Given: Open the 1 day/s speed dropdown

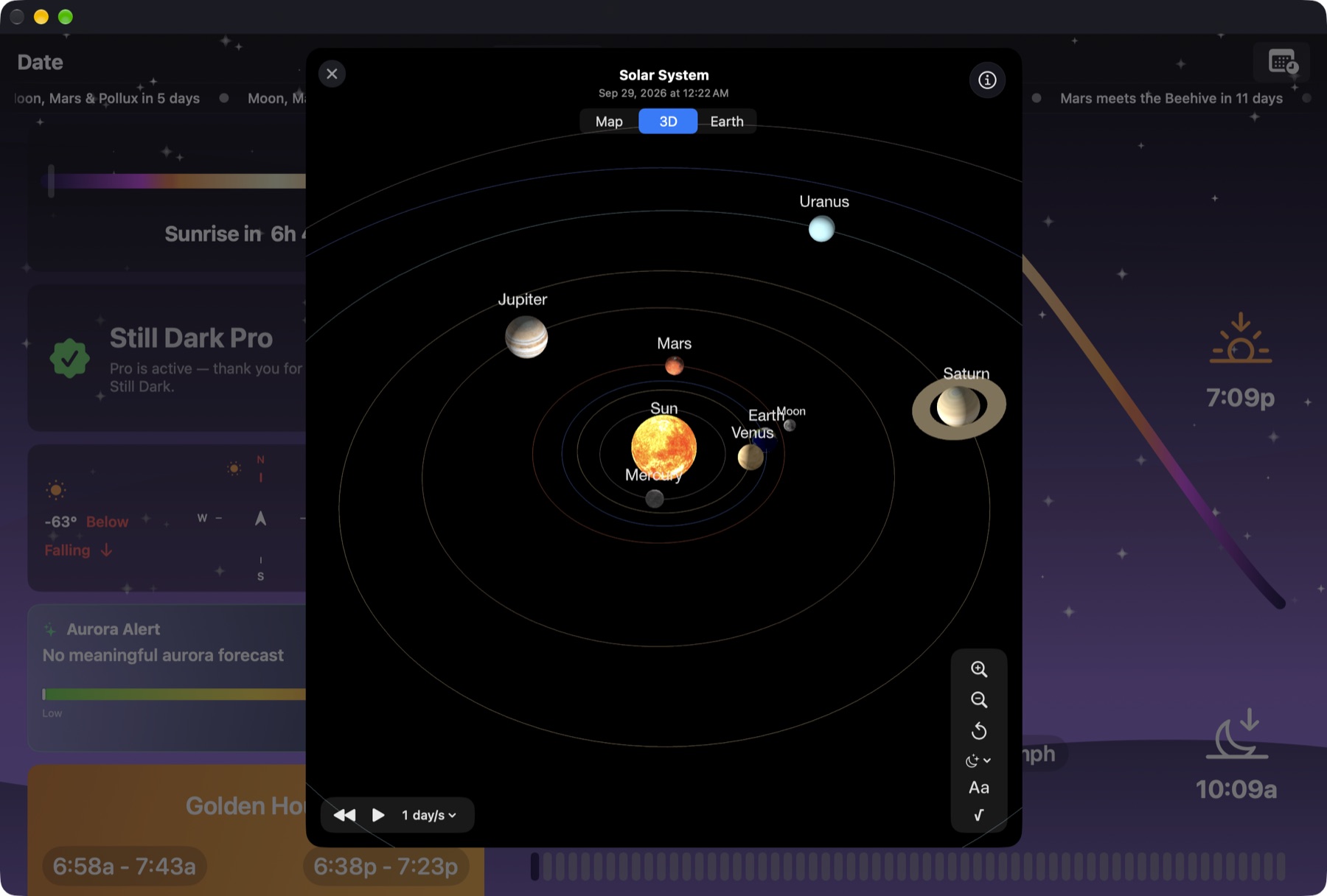Looking at the screenshot, I should (430, 815).
